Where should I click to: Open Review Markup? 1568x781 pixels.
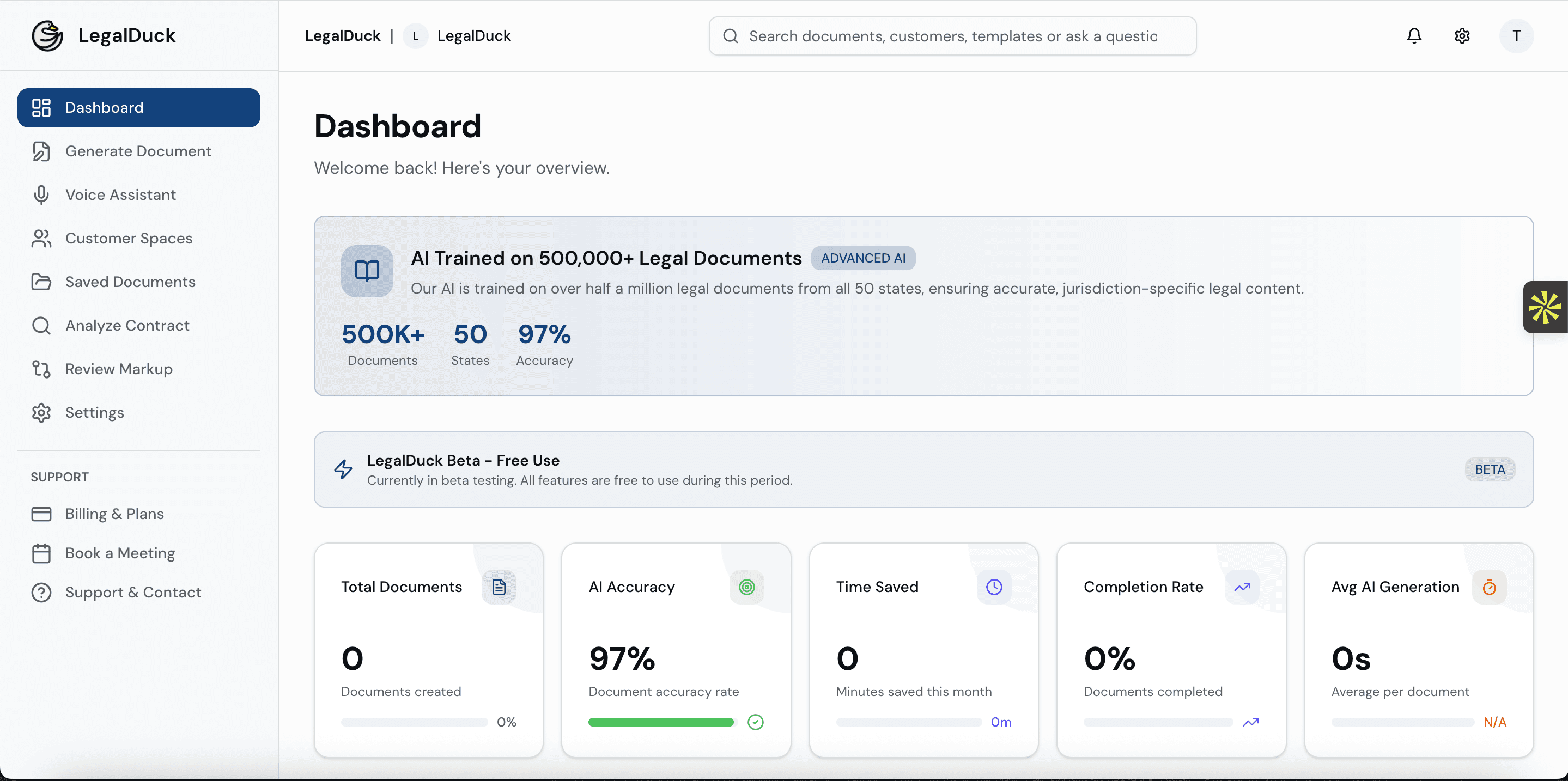pyautogui.click(x=118, y=369)
